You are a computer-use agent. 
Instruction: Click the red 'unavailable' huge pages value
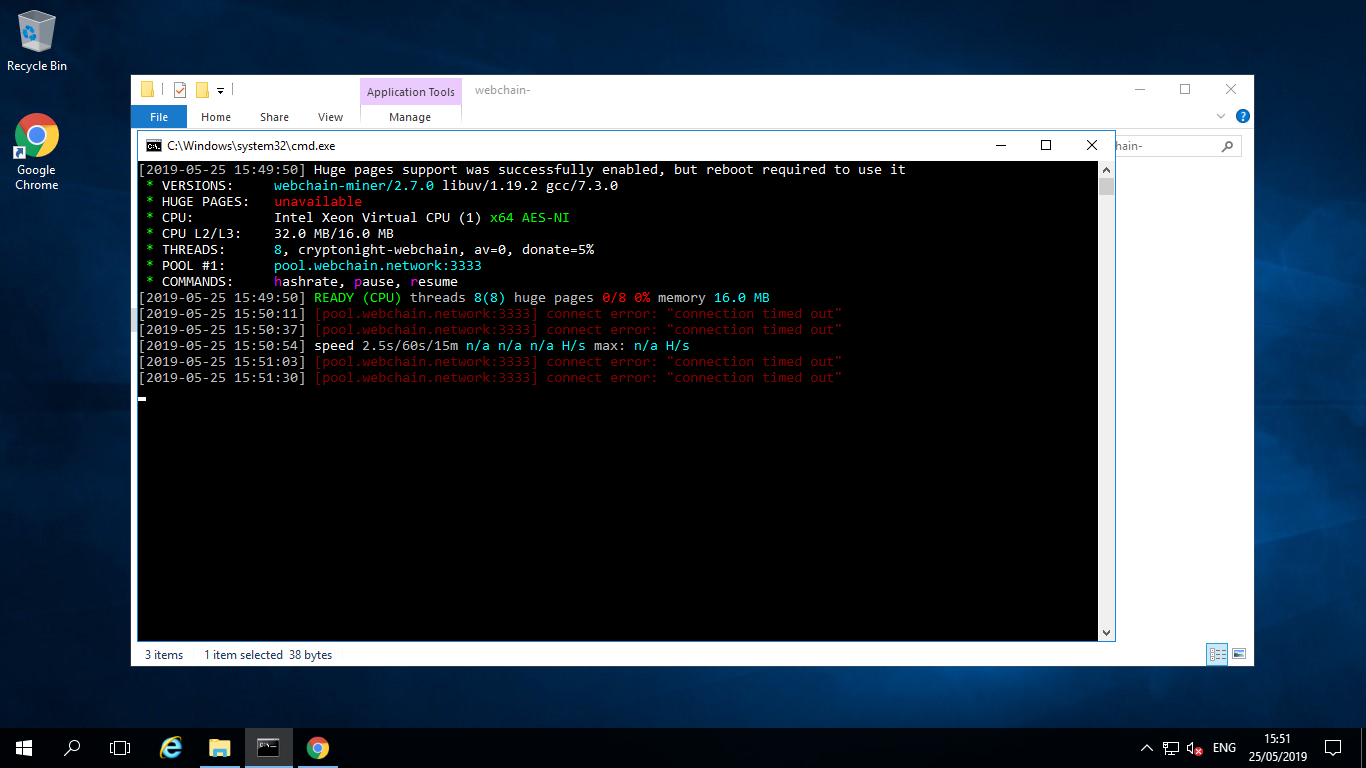pyautogui.click(x=318, y=202)
